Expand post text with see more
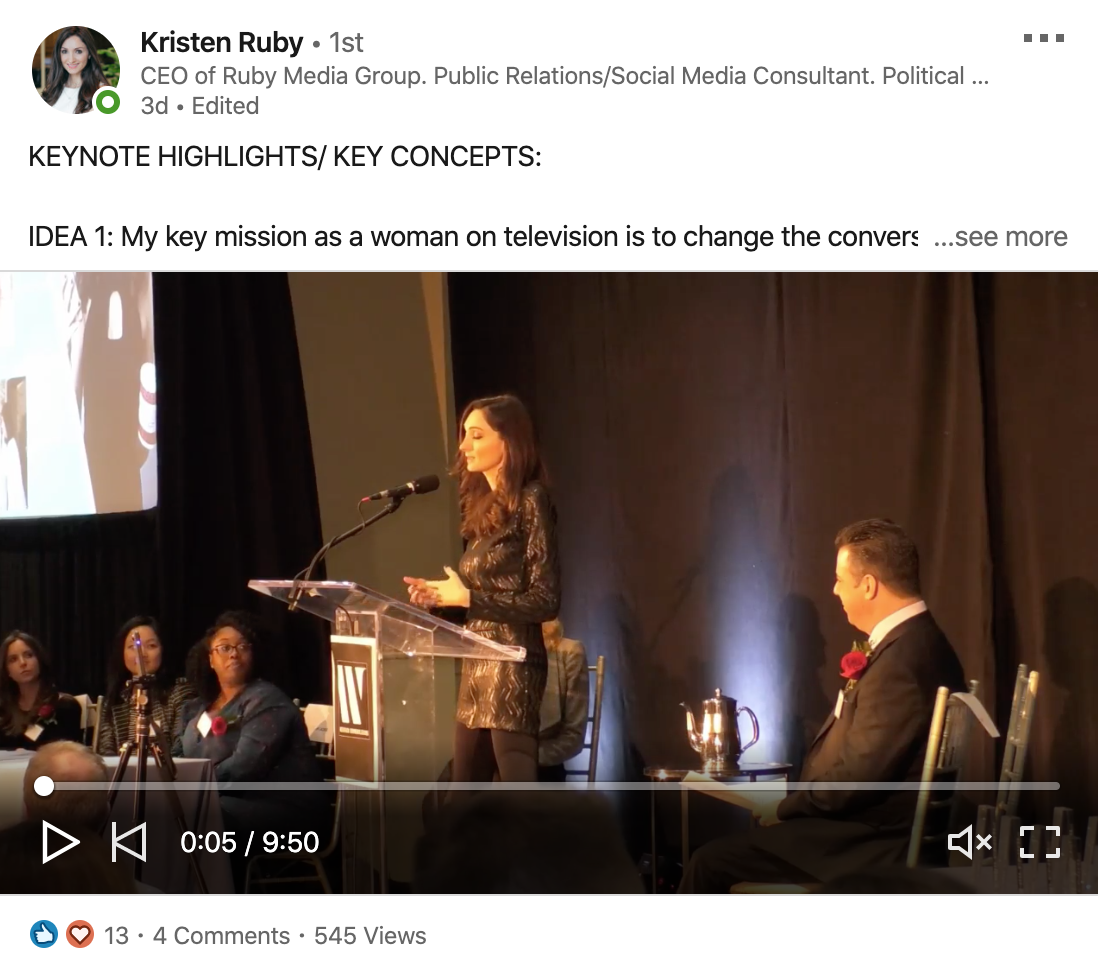The width and height of the screenshot is (1098, 962). pos(1001,237)
